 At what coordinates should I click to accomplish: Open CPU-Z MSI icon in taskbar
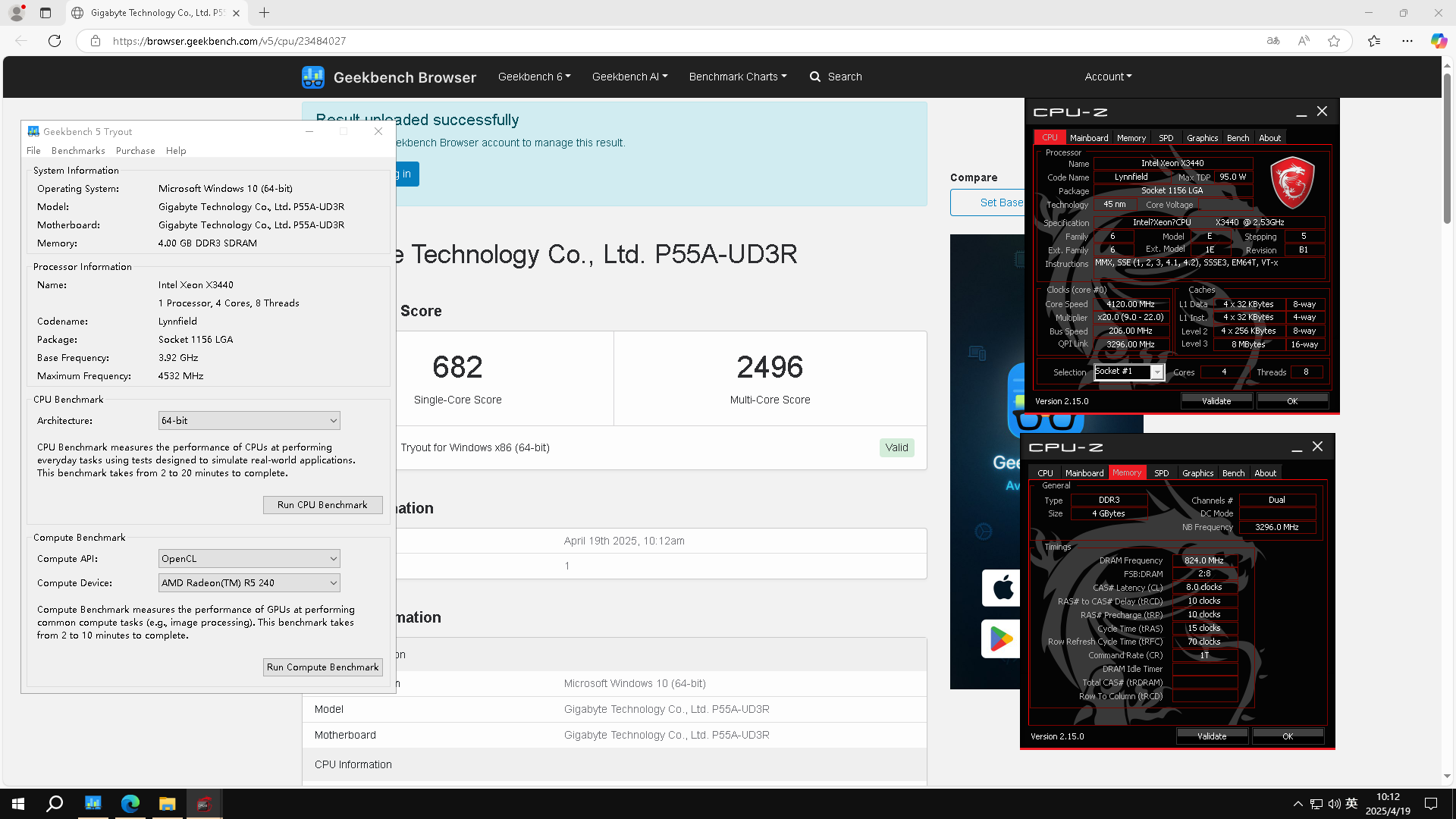(204, 804)
